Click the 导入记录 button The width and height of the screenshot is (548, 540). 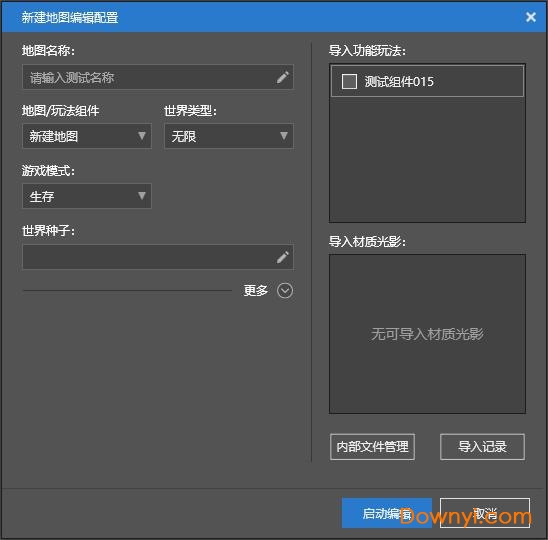point(482,447)
